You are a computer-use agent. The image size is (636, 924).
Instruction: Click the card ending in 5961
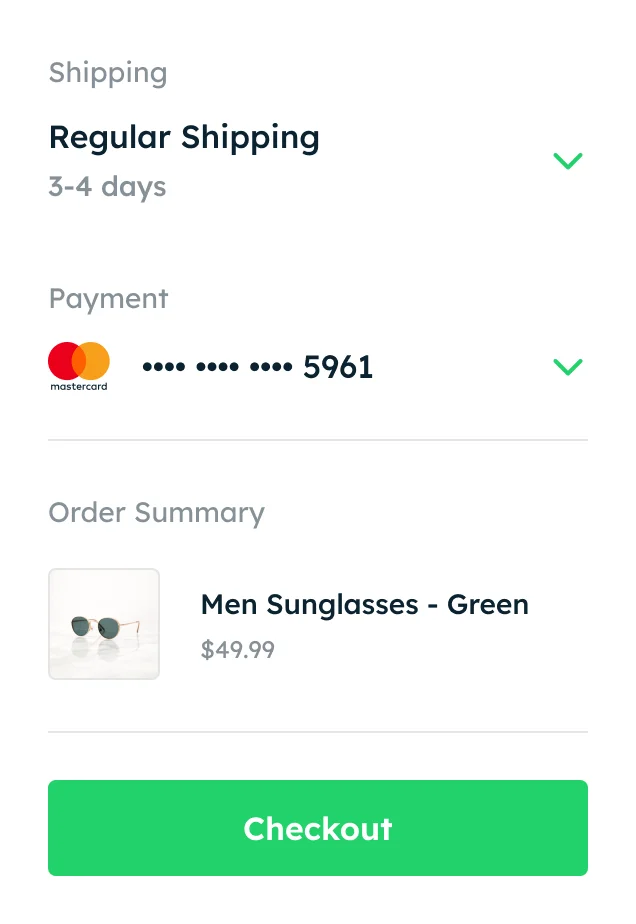[x=258, y=367]
